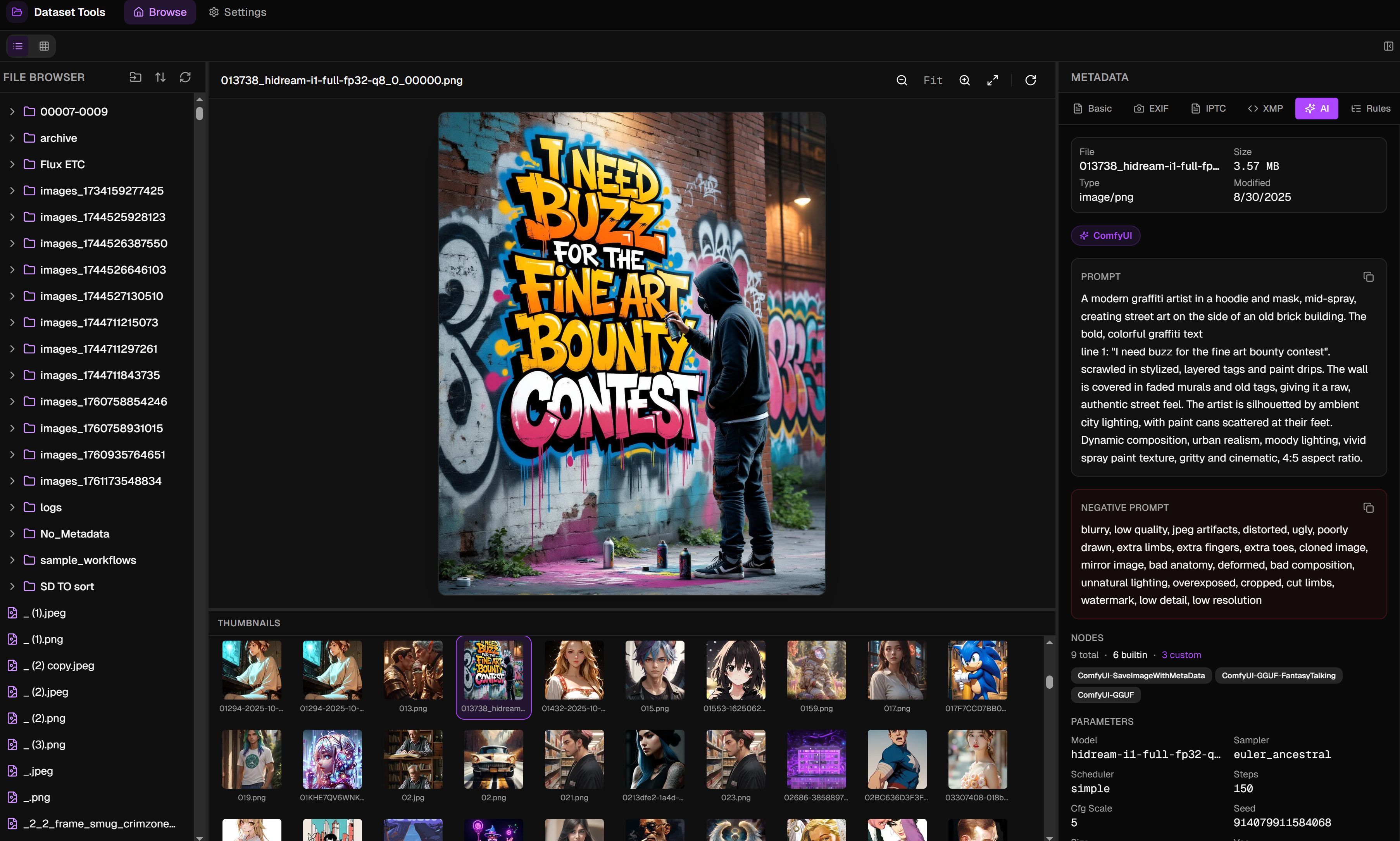
Task: Copy the negative prompt text
Action: pyautogui.click(x=1368, y=508)
